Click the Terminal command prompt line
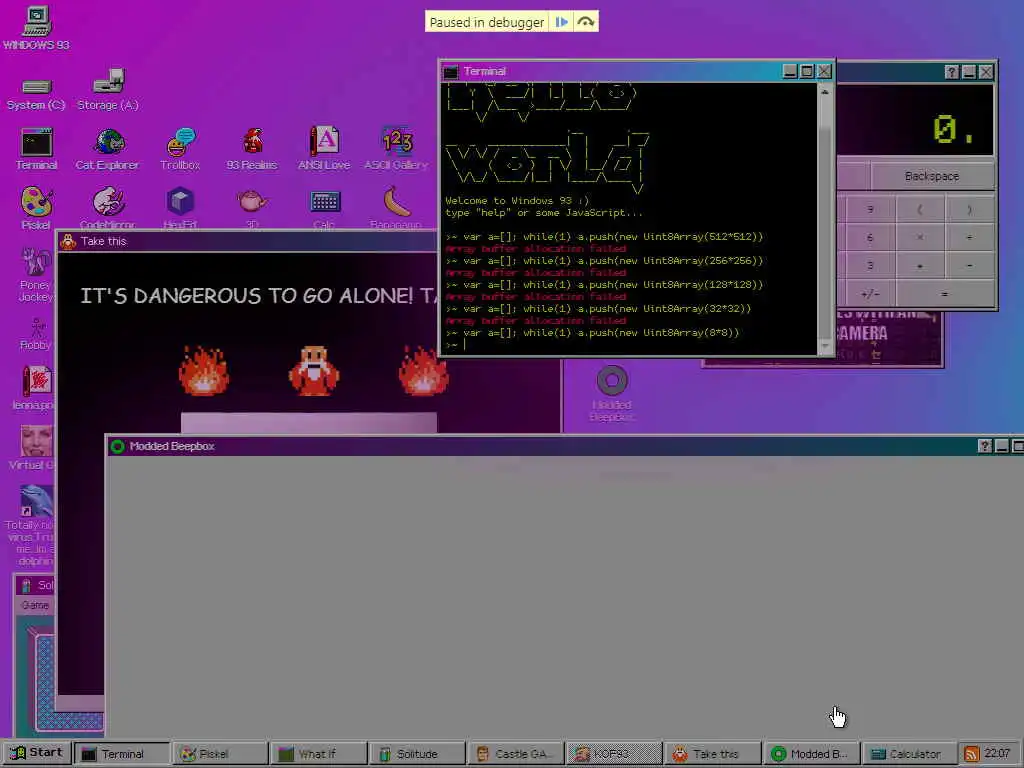This screenshot has height=768, width=1024. point(630,345)
